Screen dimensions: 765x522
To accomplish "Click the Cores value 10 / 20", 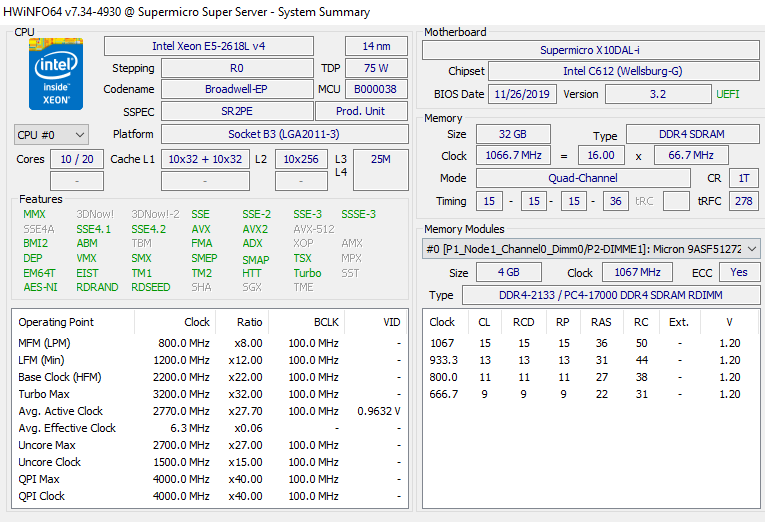I will [x=77, y=159].
